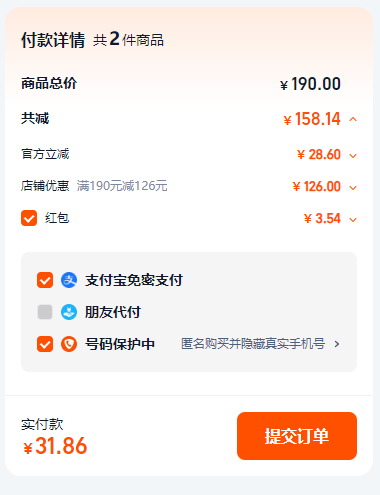Click the 共减 ¥158.14 amount
The image size is (380, 495).
tap(312, 119)
